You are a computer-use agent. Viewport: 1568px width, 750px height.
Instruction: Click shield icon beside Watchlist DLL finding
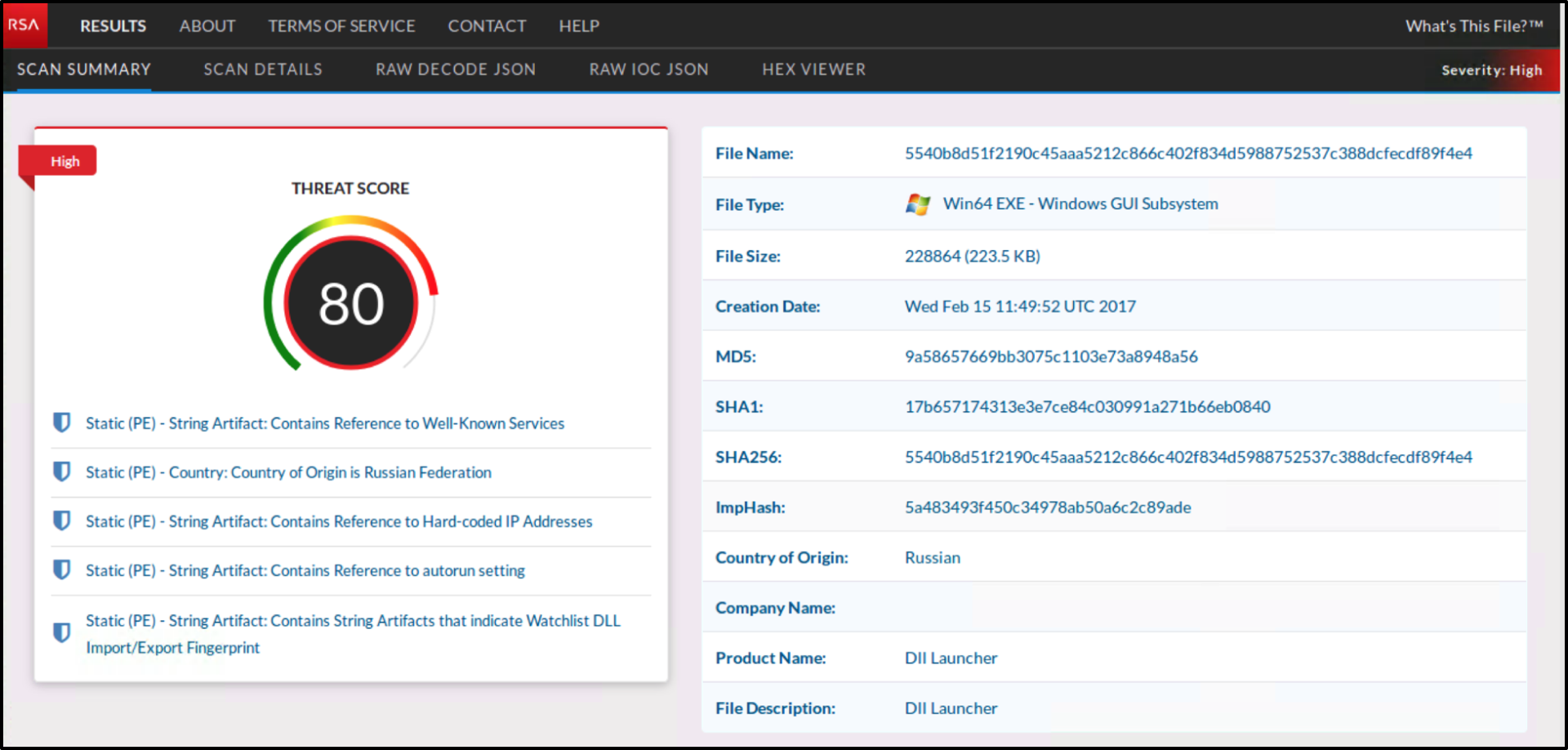(61, 633)
